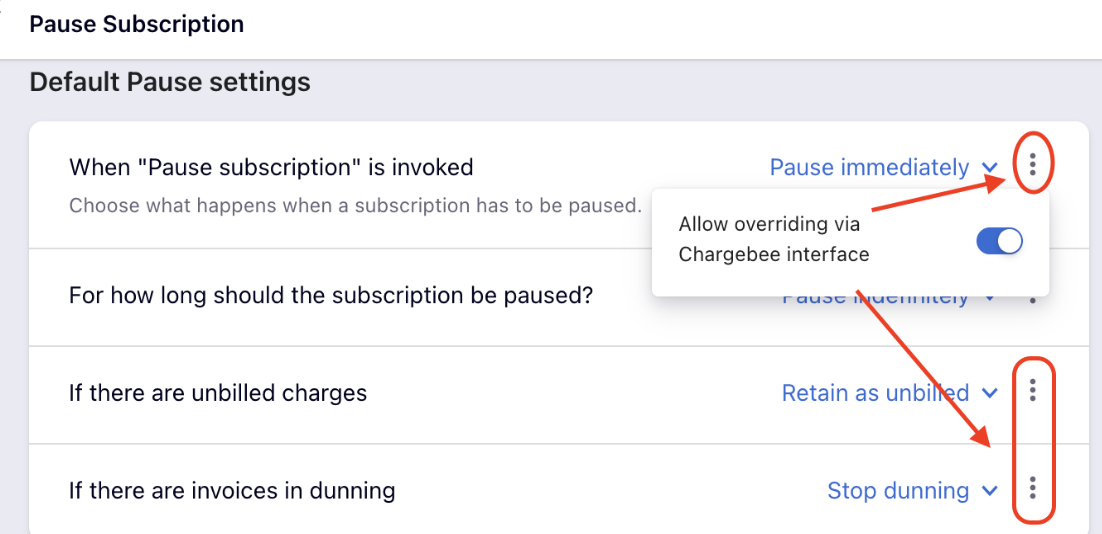Open the "Pause immediately" dropdown
Screen dimensions: 1102x534
pyautogui.click(x=884, y=167)
